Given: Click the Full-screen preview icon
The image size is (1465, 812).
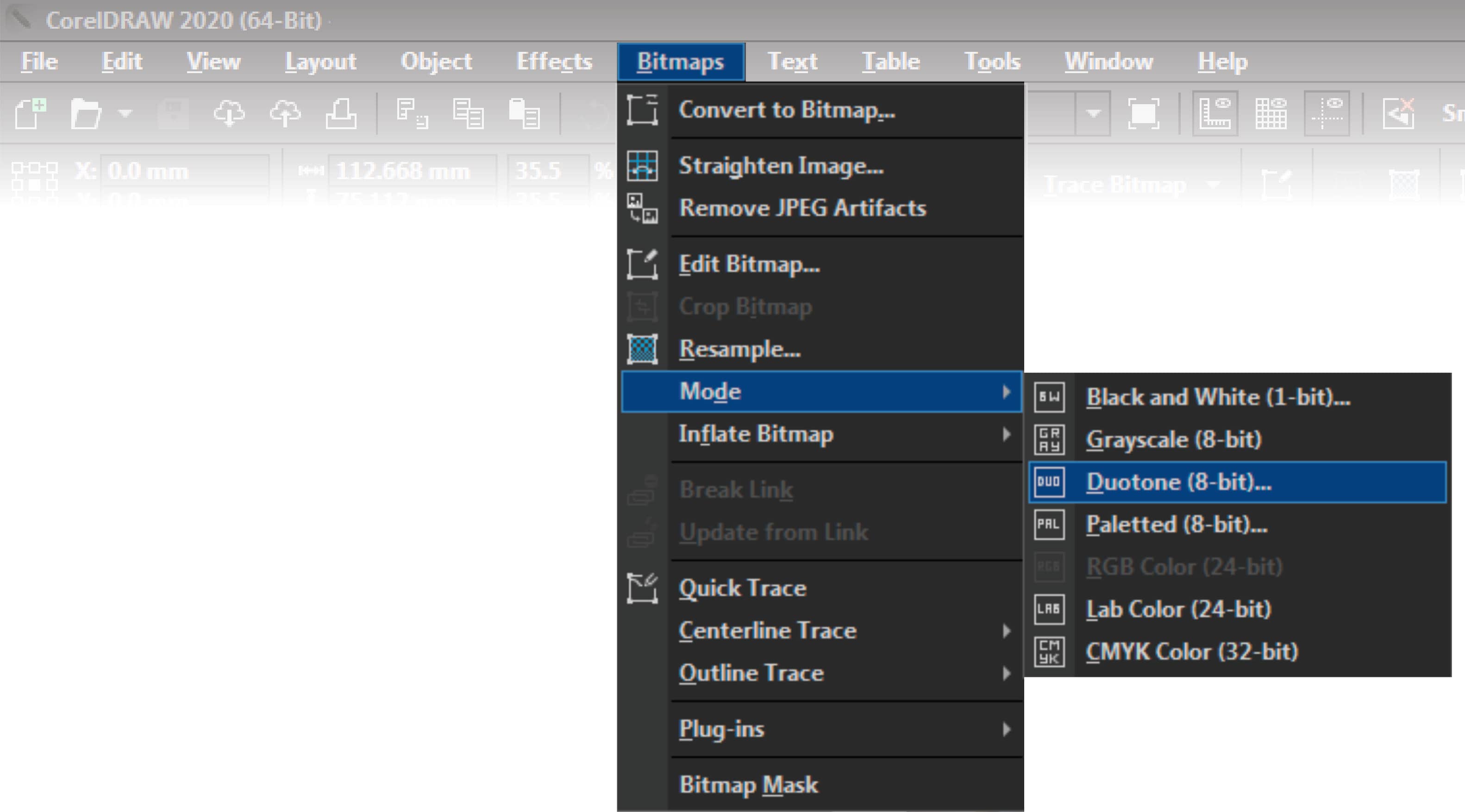Looking at the screenshot, I should pos(1143,113).
